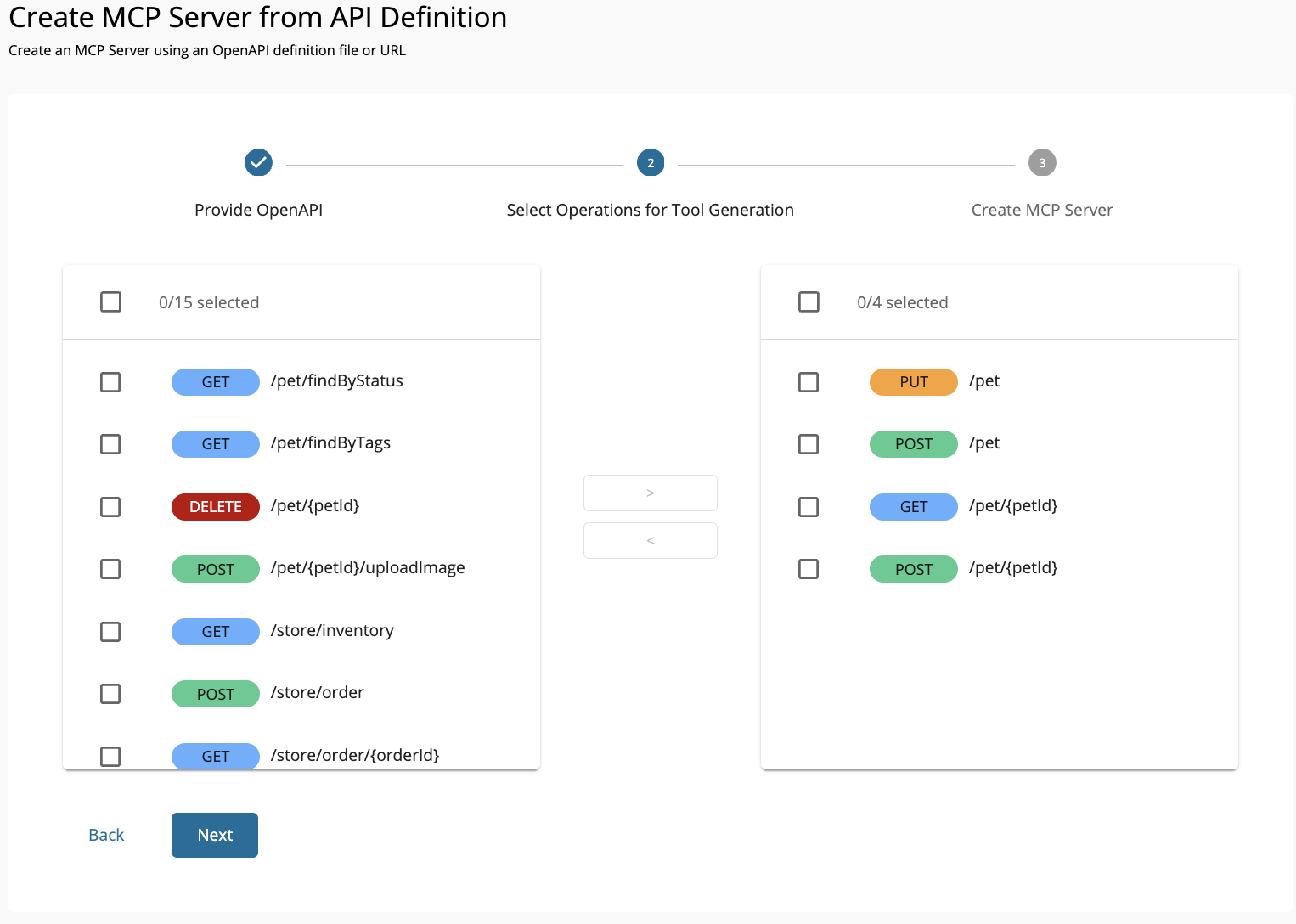Tick the /store/order/{orderId} checkbox
1296x924 pixels.
coord(110,756)
